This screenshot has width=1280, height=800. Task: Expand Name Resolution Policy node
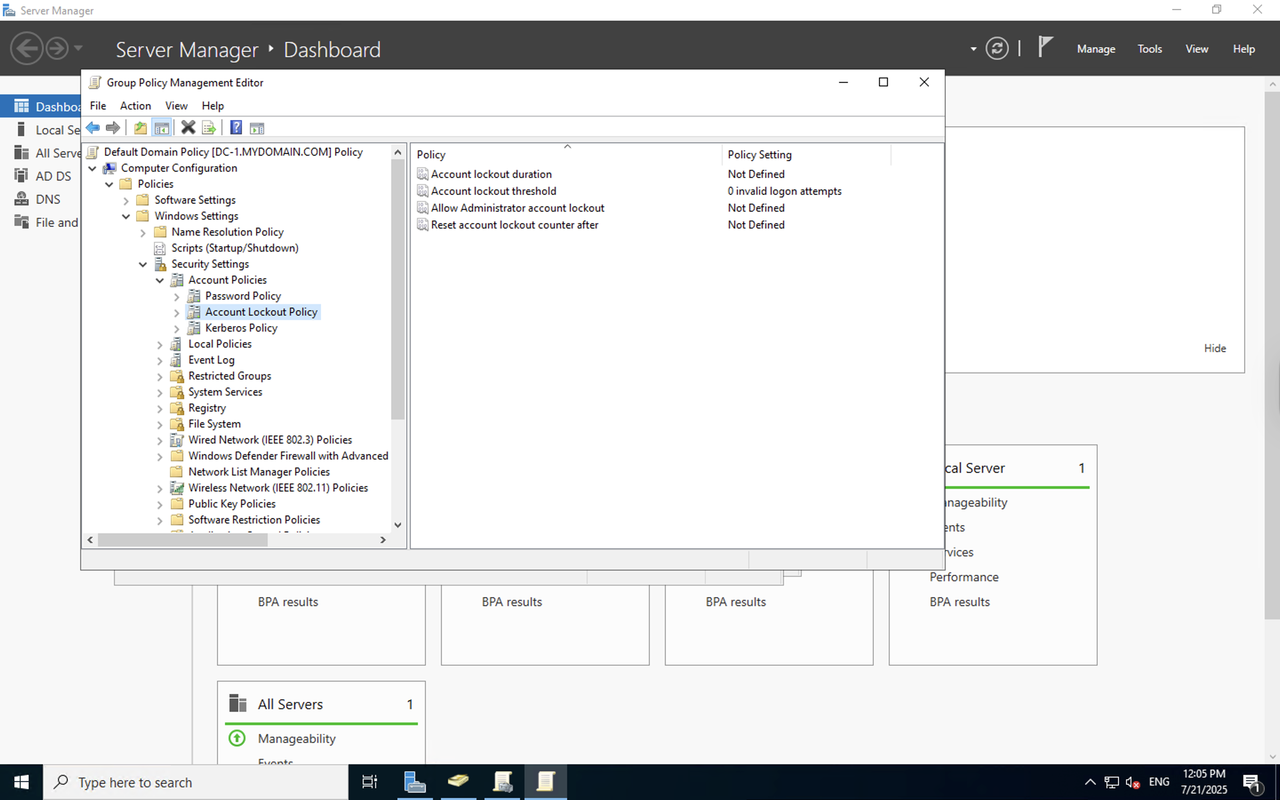pos(144,232)
